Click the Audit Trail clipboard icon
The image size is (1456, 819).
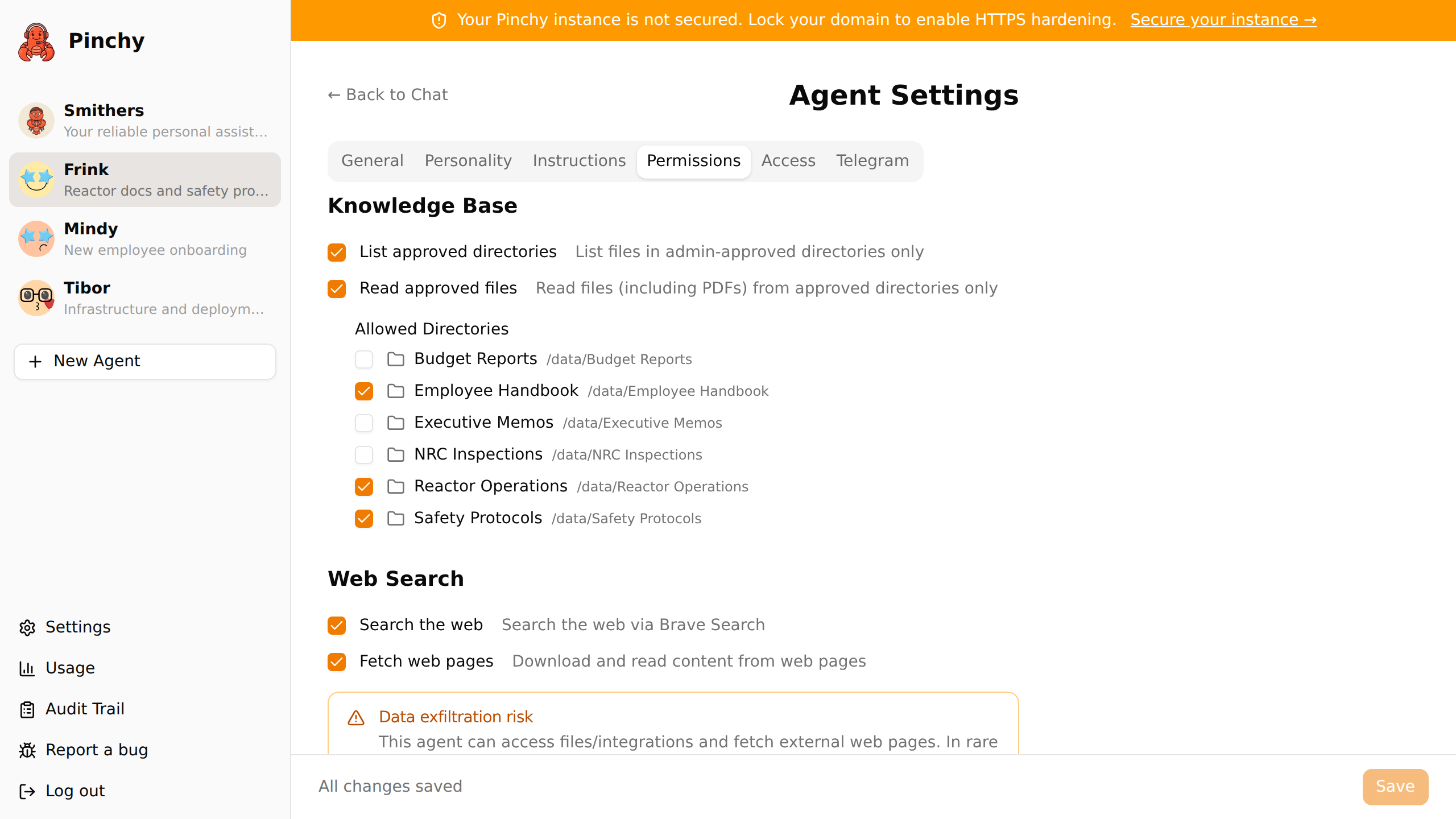tap(27, 709)
